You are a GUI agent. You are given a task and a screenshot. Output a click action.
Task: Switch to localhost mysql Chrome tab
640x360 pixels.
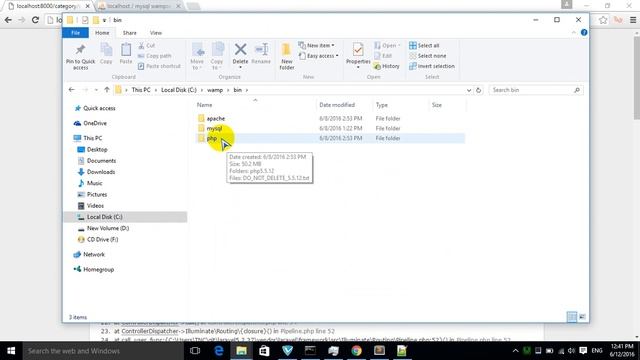tap(140, 6)
